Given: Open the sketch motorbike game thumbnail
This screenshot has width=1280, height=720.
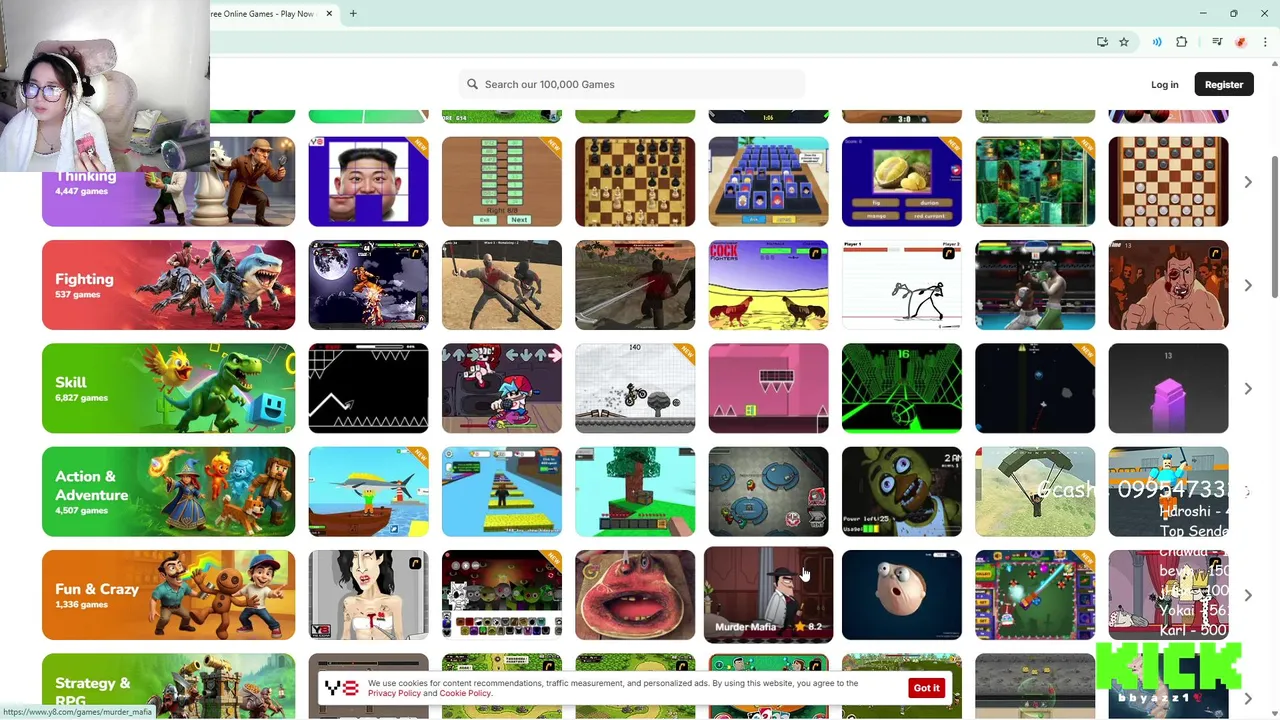Looking at the screenshot, I should click(x=635, y=388).
